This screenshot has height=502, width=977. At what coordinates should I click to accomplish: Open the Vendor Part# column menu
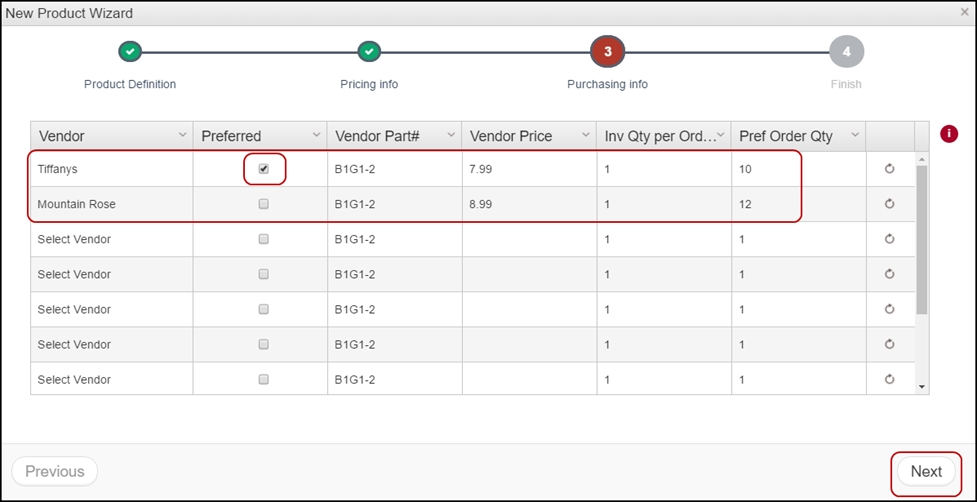click(x=451, y=135)
